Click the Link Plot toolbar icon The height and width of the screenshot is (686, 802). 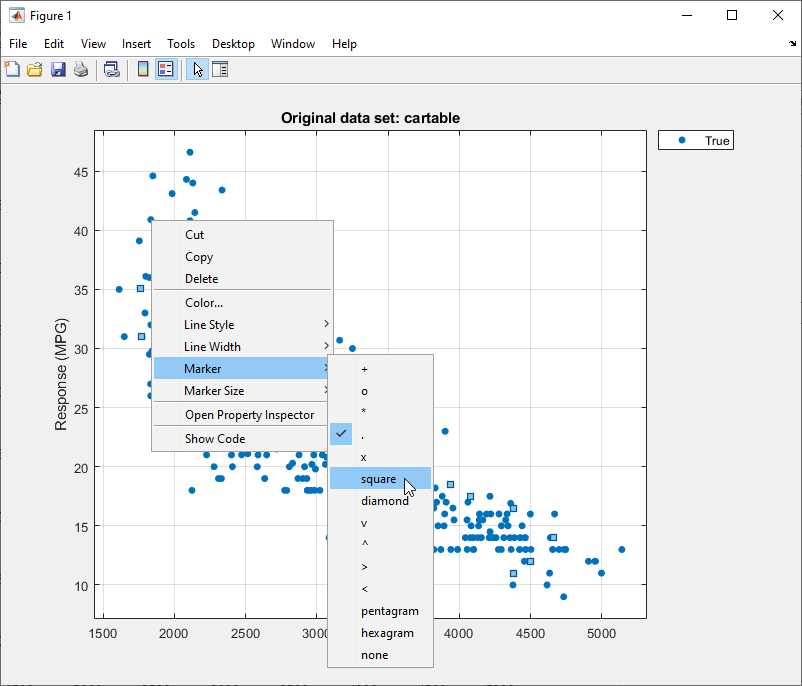point(112,69)
